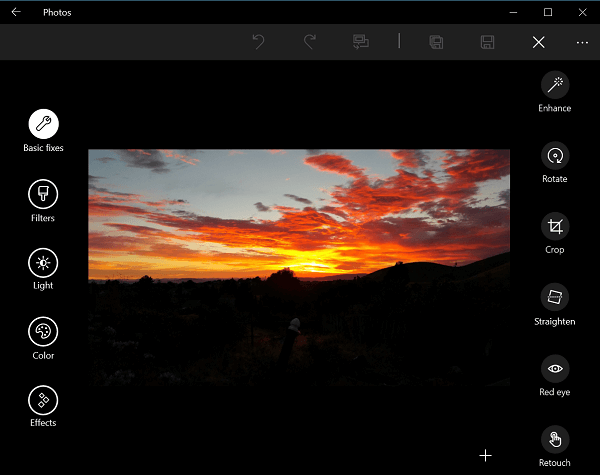Save a copy of the photo
600x475 pixels.
coord(436,42)
